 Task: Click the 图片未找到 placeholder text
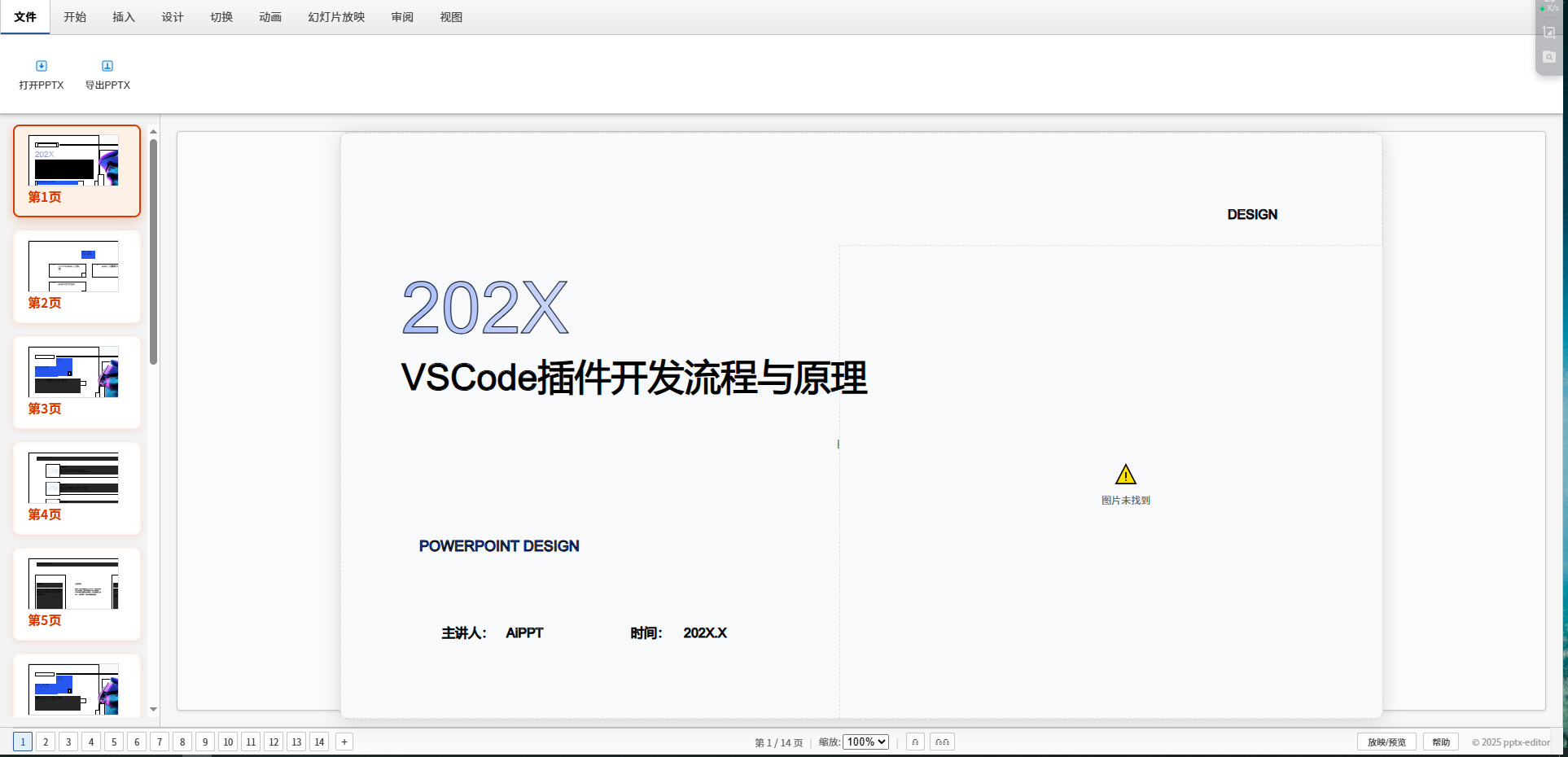tap(1126, 501)
